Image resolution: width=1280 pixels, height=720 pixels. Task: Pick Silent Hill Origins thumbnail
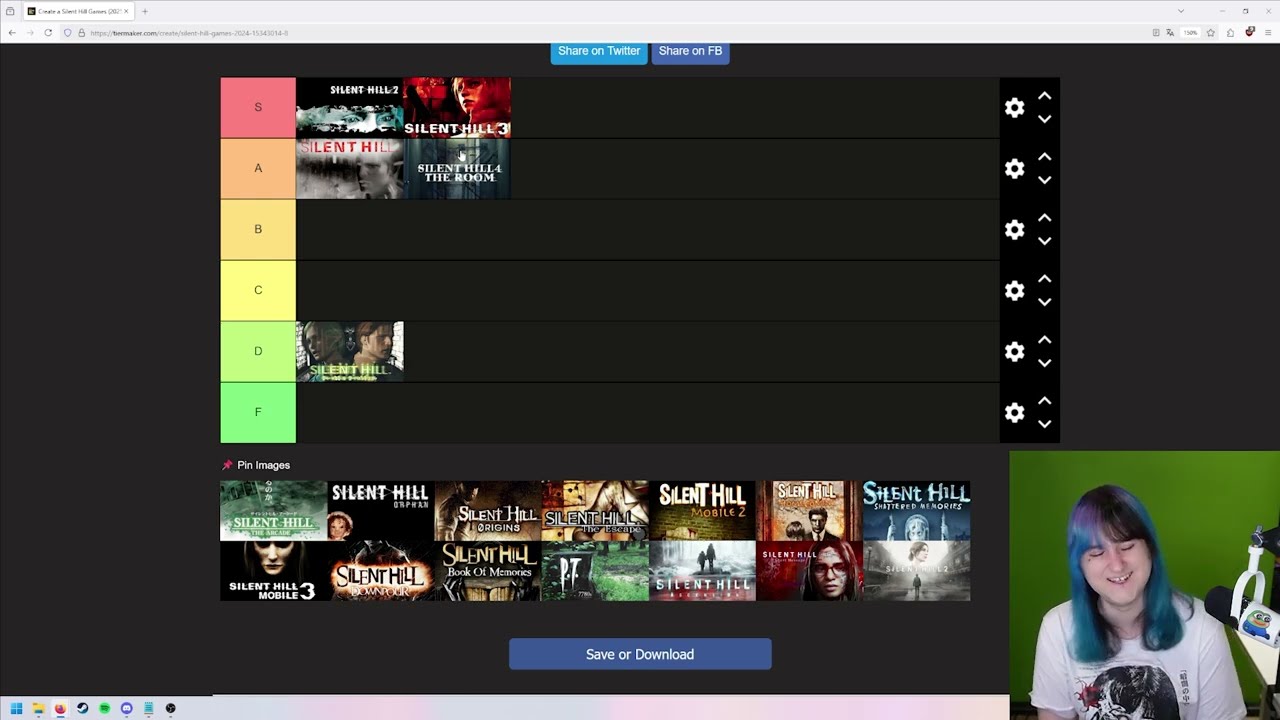488,511
